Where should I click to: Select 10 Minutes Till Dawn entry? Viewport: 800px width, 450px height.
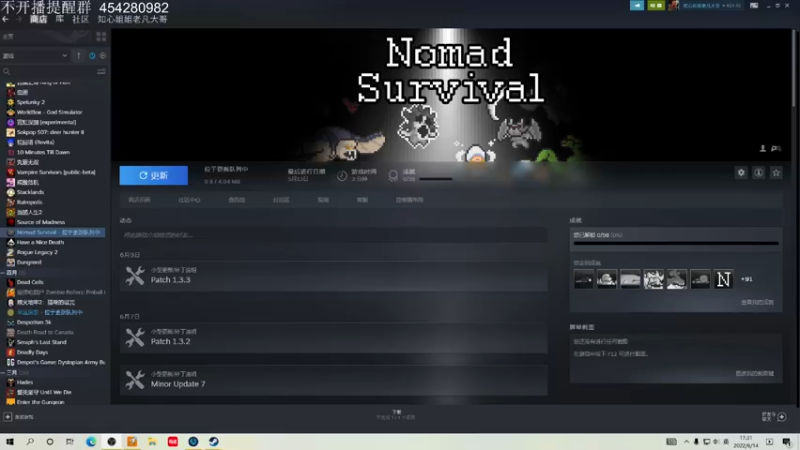pos(43,152)
